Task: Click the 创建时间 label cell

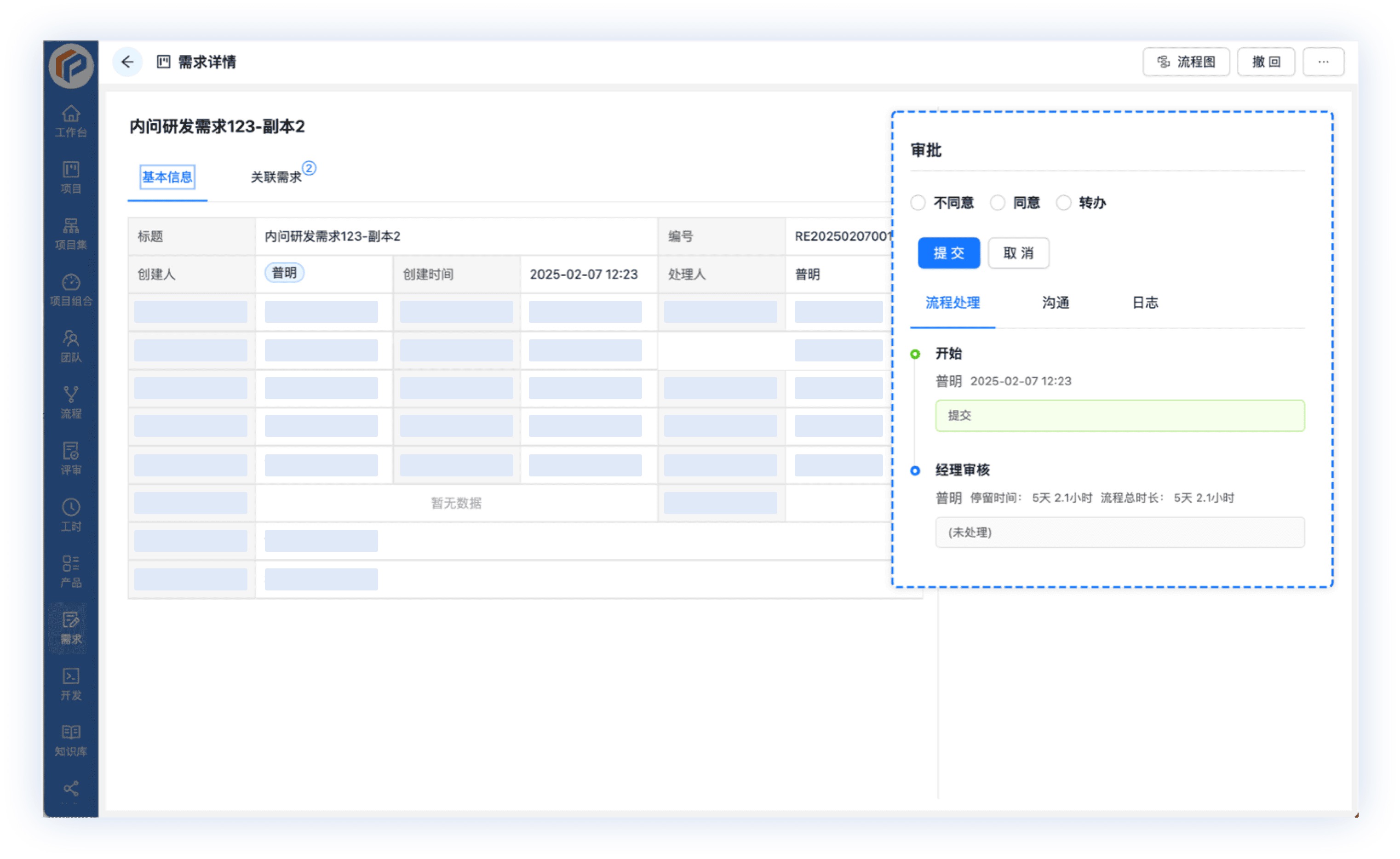Action: pyautogui.click(x=457, y=275)
